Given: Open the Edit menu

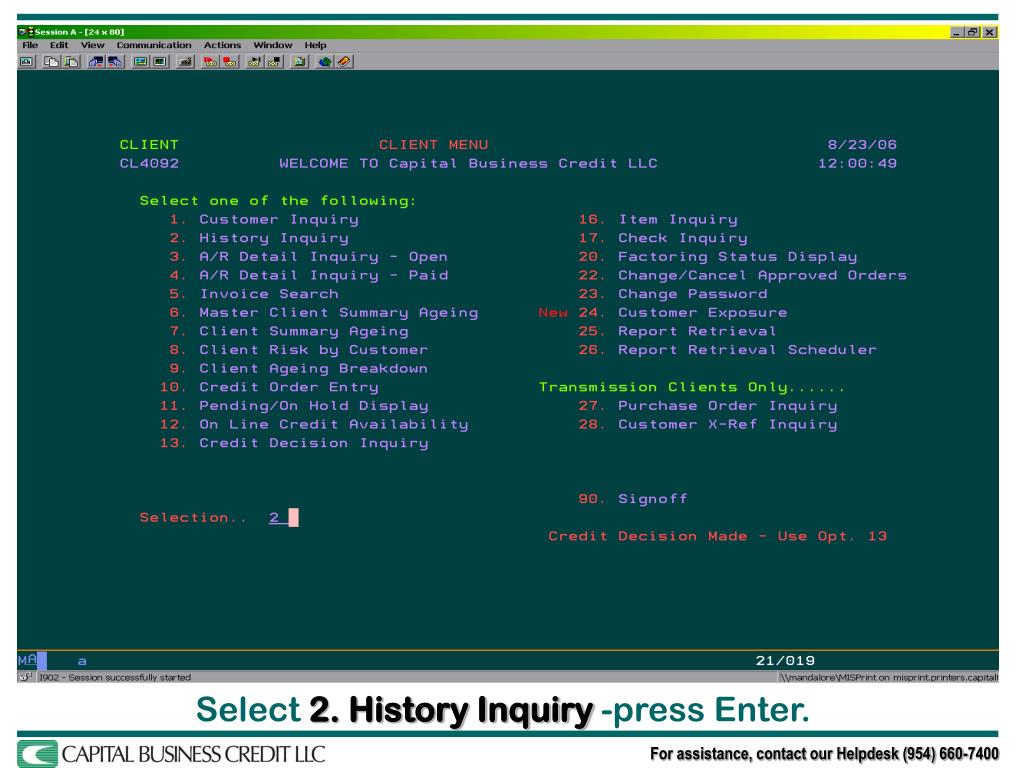Looking at the screenshot, I should pyautogui.click(x=59, y=45).
